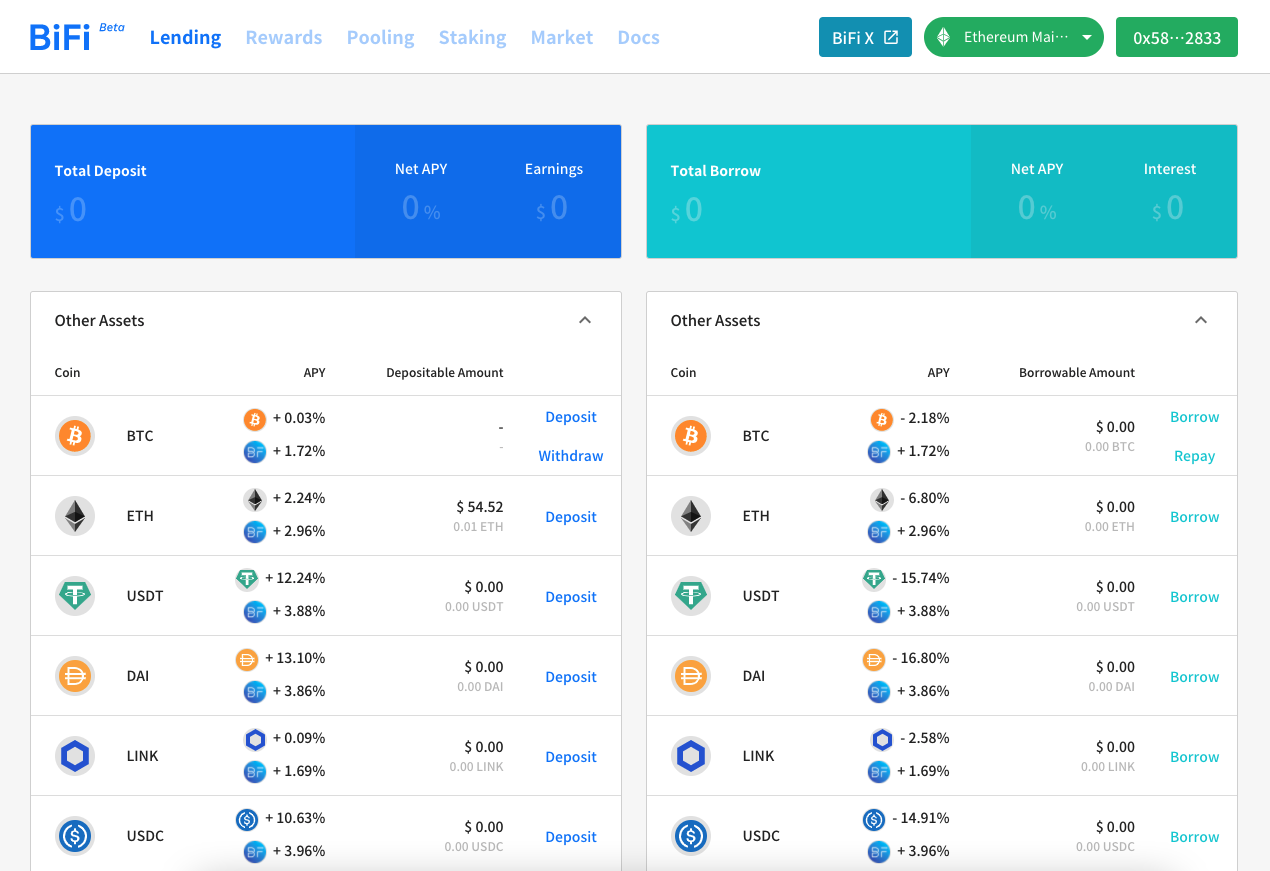Navigate to the Market tab

tap(562, 37)
